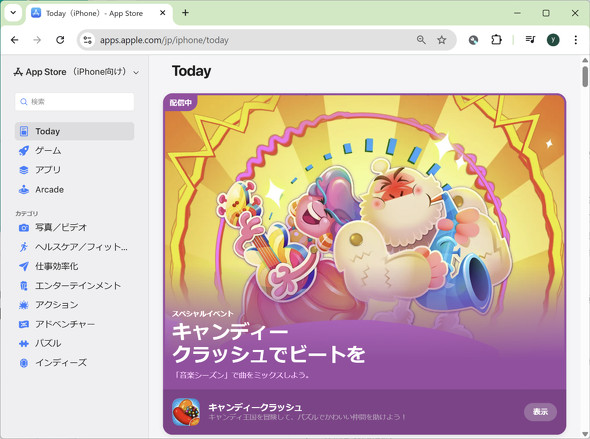Viewport: 590px width, 439px height.
Task: Bookmark this page with star icon
Action: coord(442,40)
